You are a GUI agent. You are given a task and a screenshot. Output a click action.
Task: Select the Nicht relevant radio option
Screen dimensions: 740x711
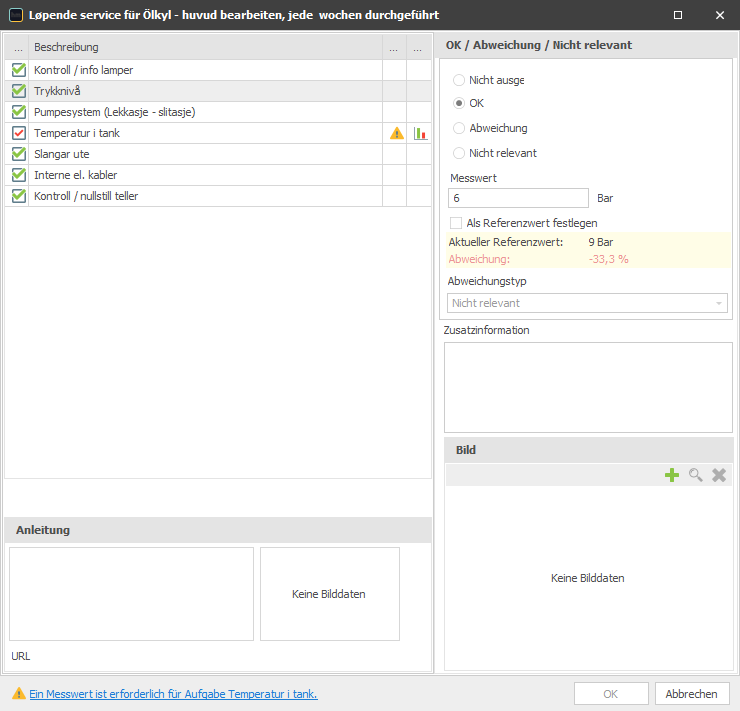[459, 153]
